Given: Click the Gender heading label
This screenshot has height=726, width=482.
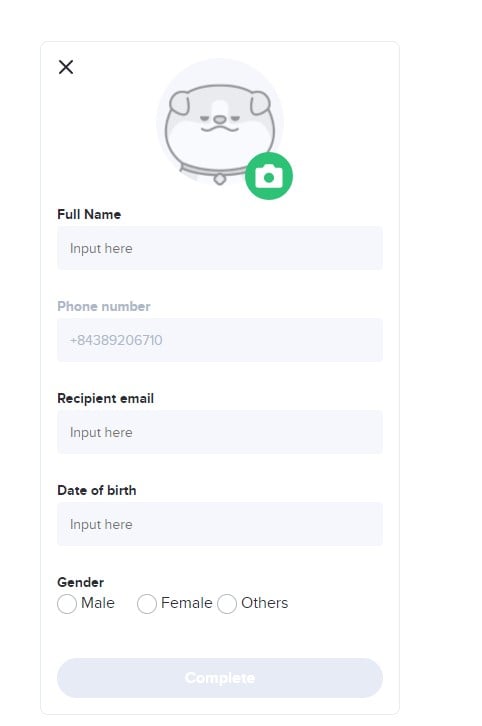Looking at the screenshot, I should point(81,582).
